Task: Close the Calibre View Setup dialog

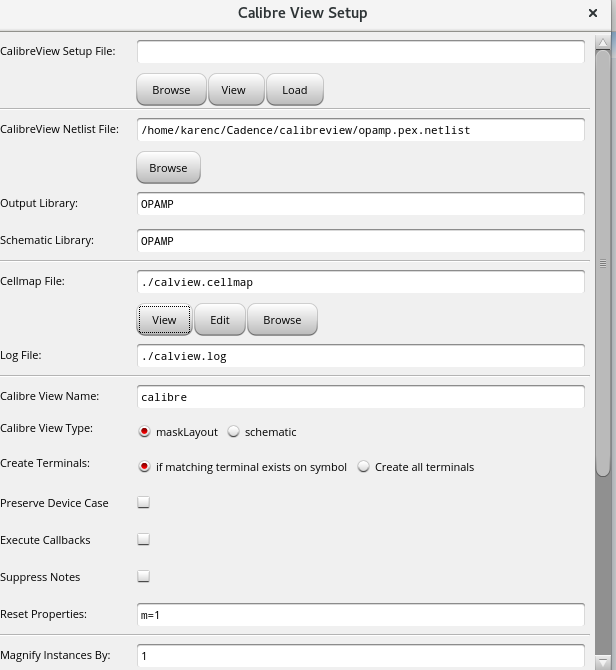Action: pos(593,13)
